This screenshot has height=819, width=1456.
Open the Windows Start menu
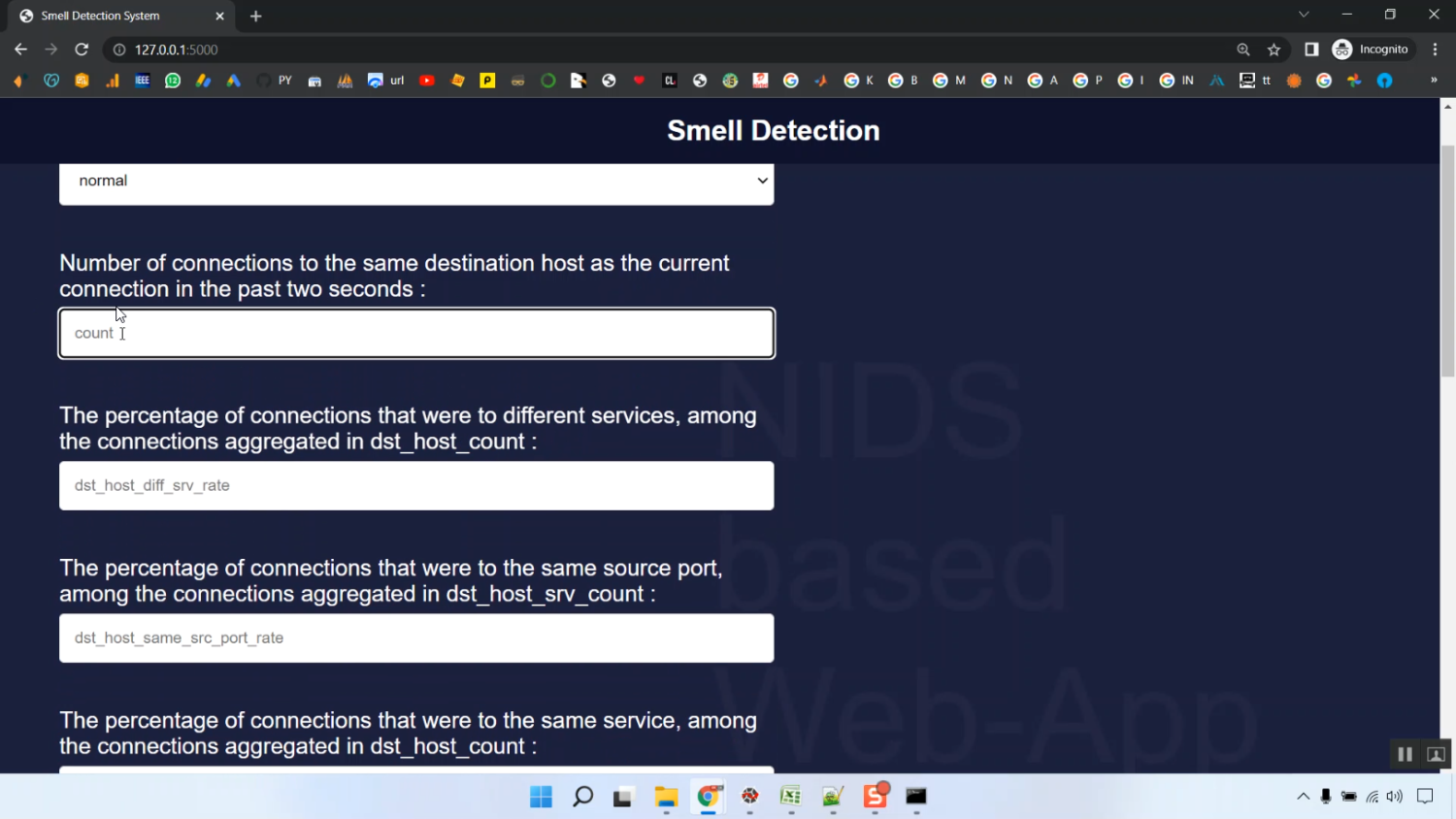[x=541, y=797]
